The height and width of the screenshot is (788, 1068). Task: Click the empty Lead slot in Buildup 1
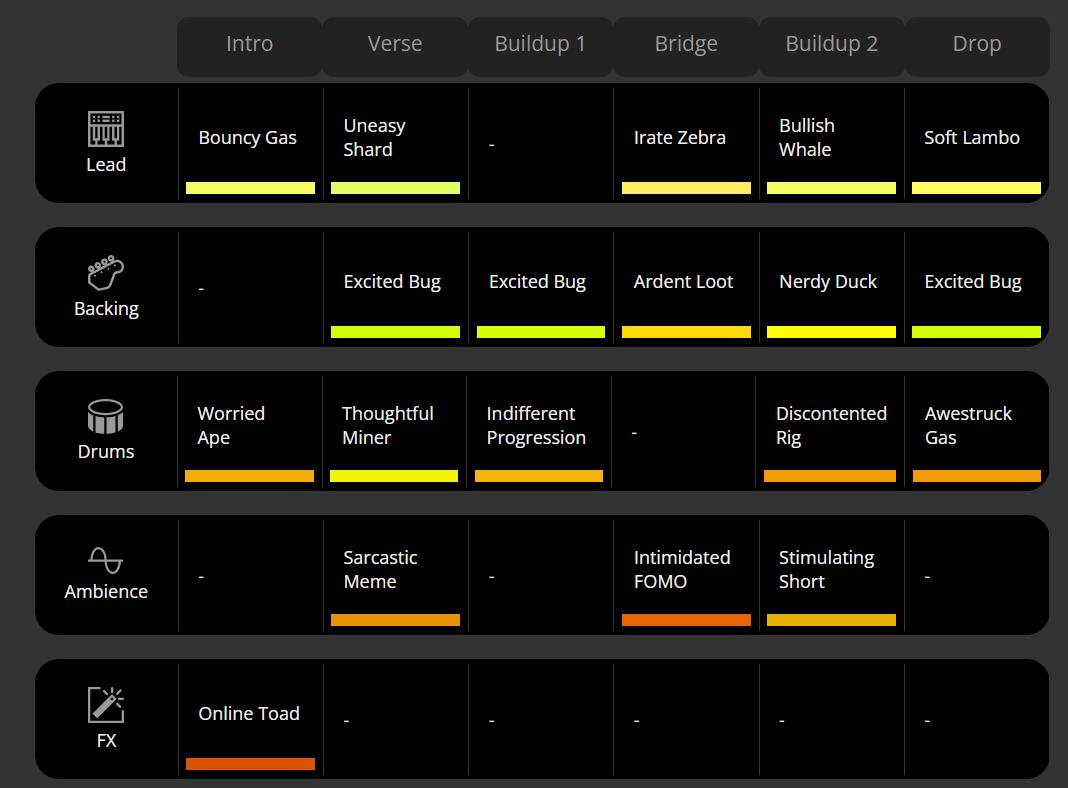pyautogui.click(x=540, y=144)
